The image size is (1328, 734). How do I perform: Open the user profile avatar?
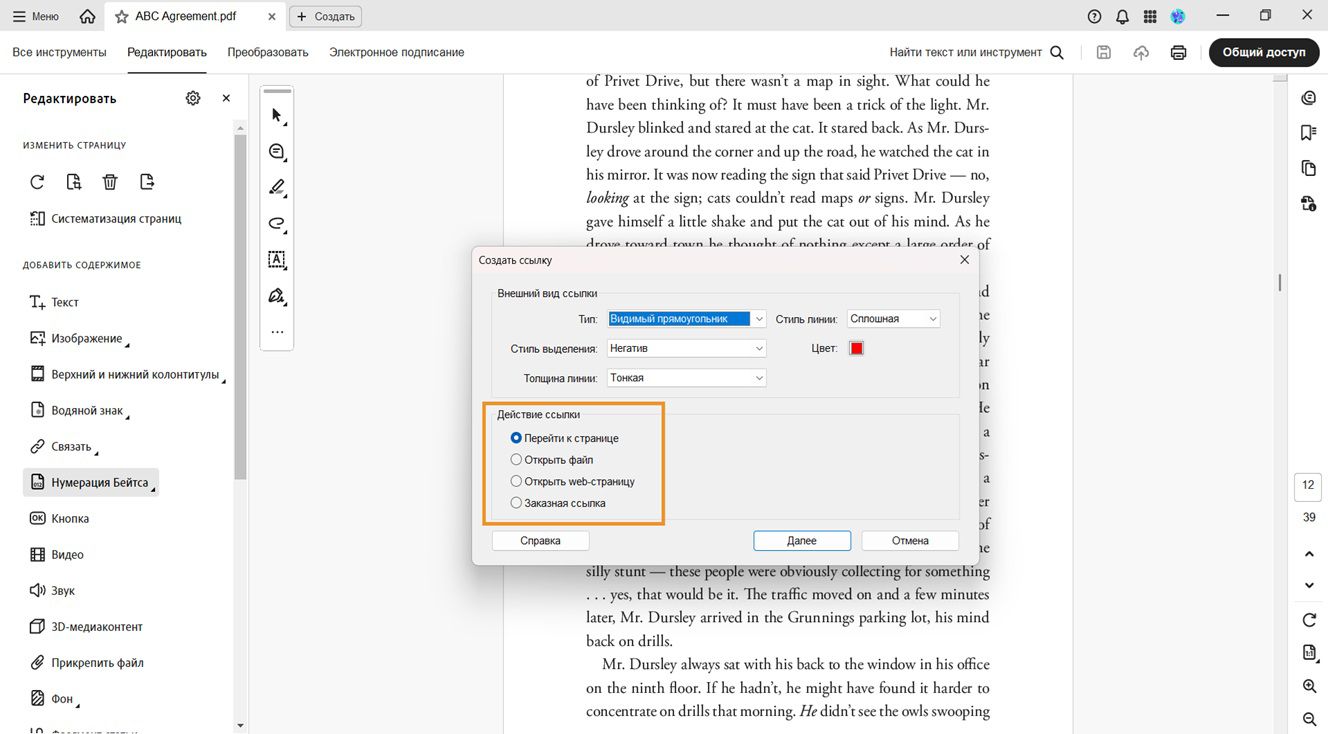click(x=1178, y=16)
